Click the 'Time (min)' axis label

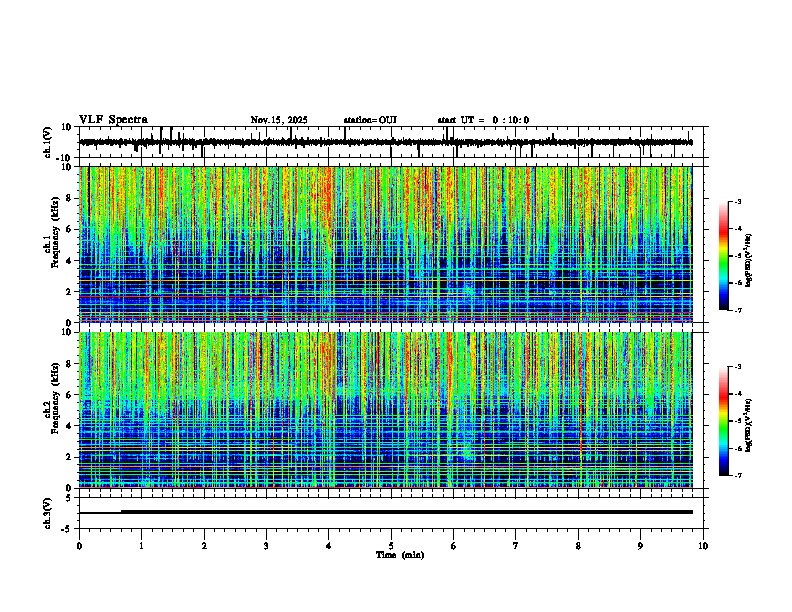(400, 555)
